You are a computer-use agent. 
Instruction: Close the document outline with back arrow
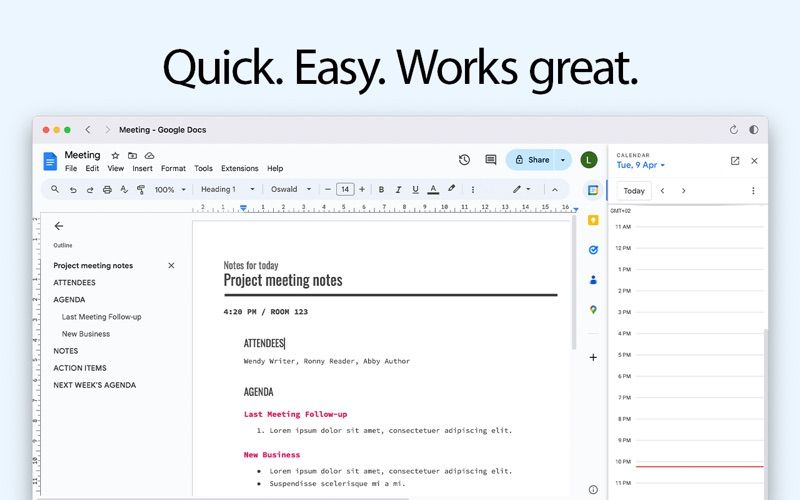click(59, 226)
